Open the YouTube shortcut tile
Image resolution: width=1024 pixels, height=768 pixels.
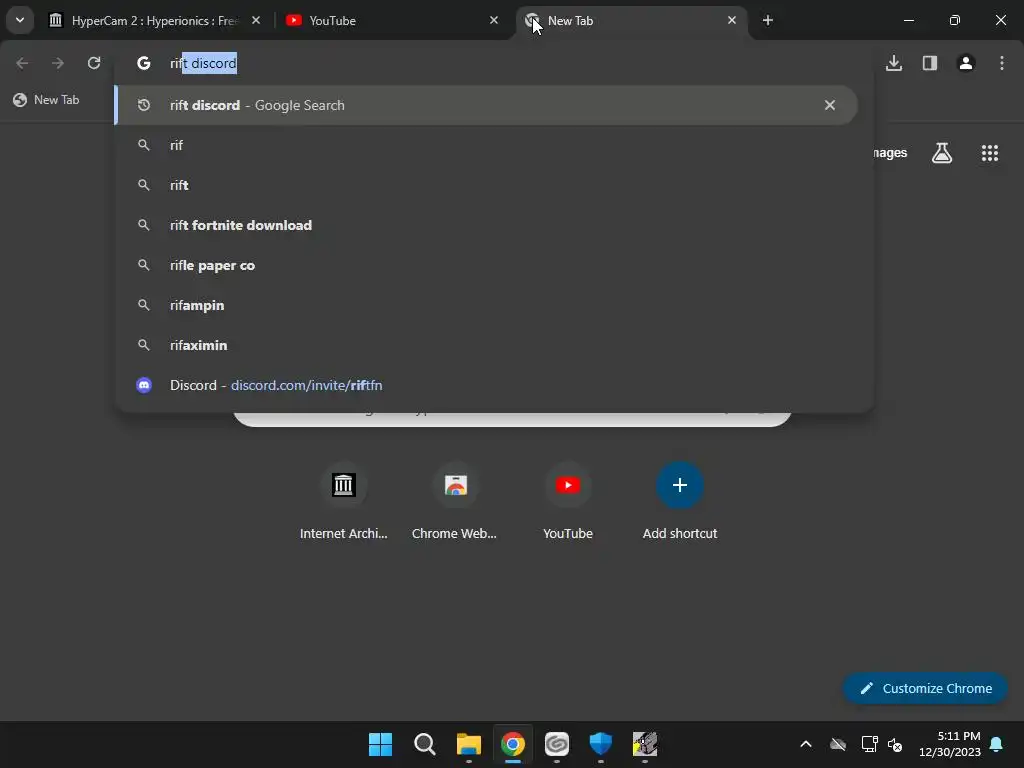[x=568, y=502]
